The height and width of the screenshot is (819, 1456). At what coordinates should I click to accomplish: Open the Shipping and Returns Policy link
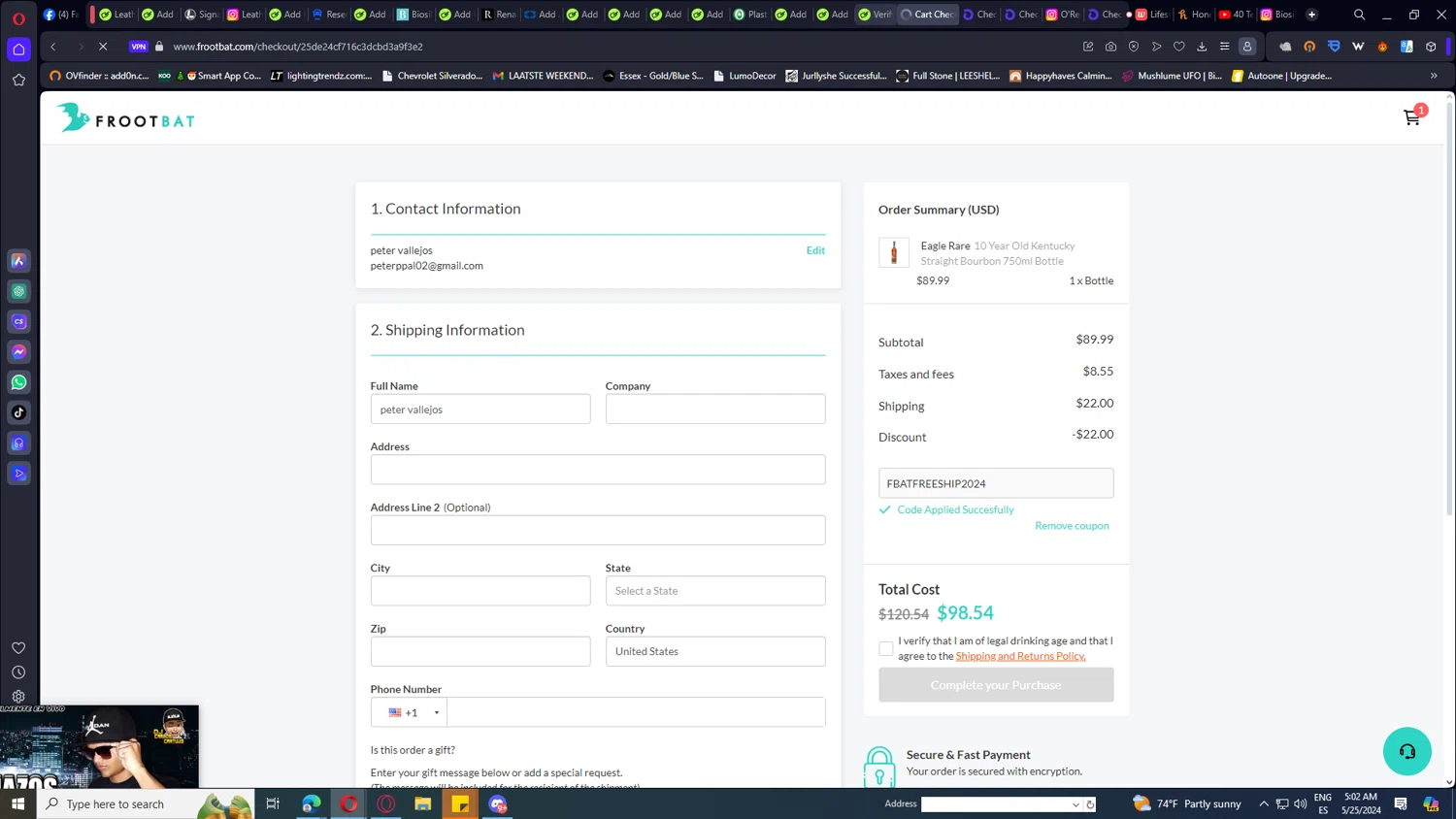1020,656
